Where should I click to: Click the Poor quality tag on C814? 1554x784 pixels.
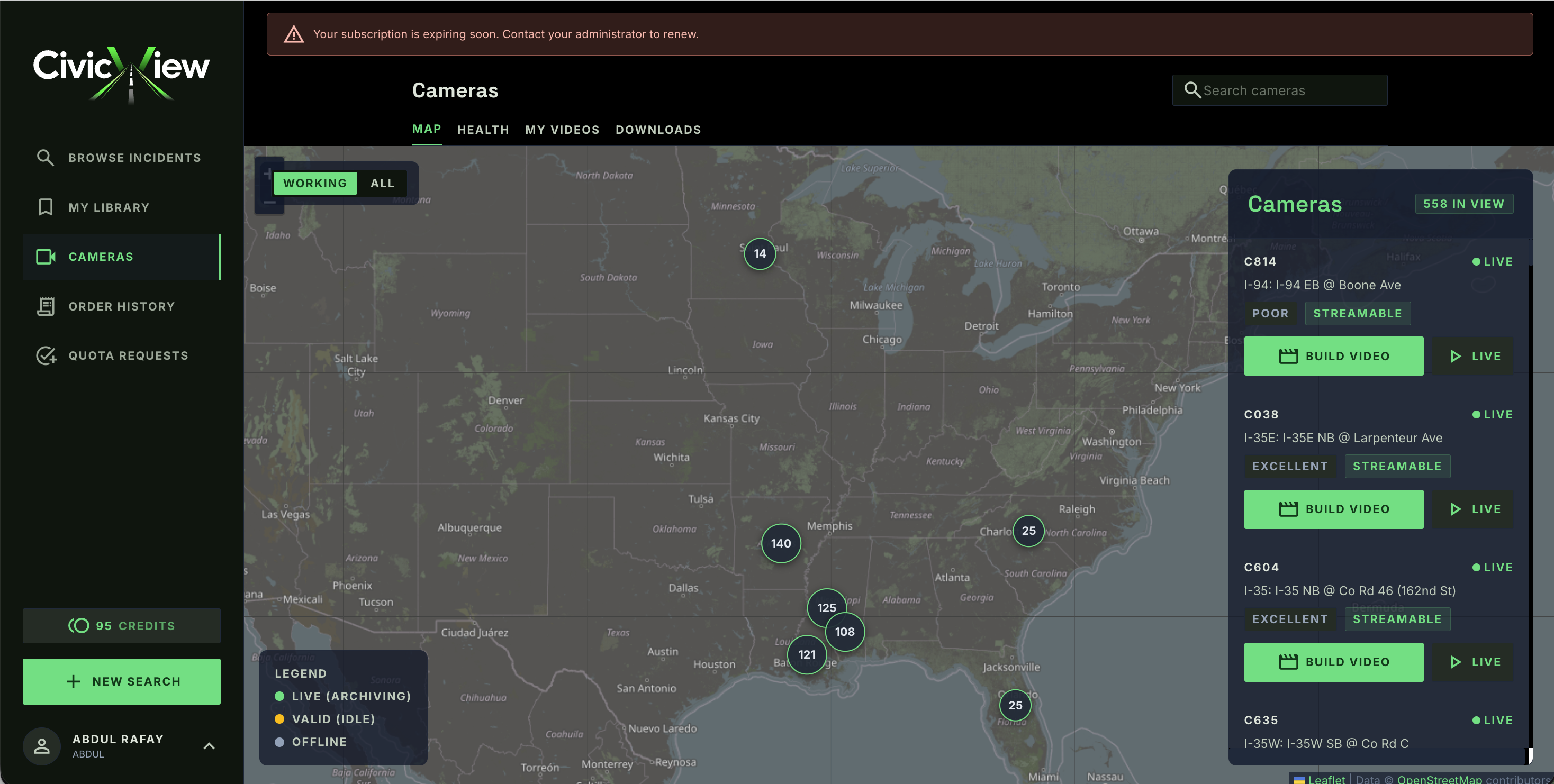(x=1270, y=313)
